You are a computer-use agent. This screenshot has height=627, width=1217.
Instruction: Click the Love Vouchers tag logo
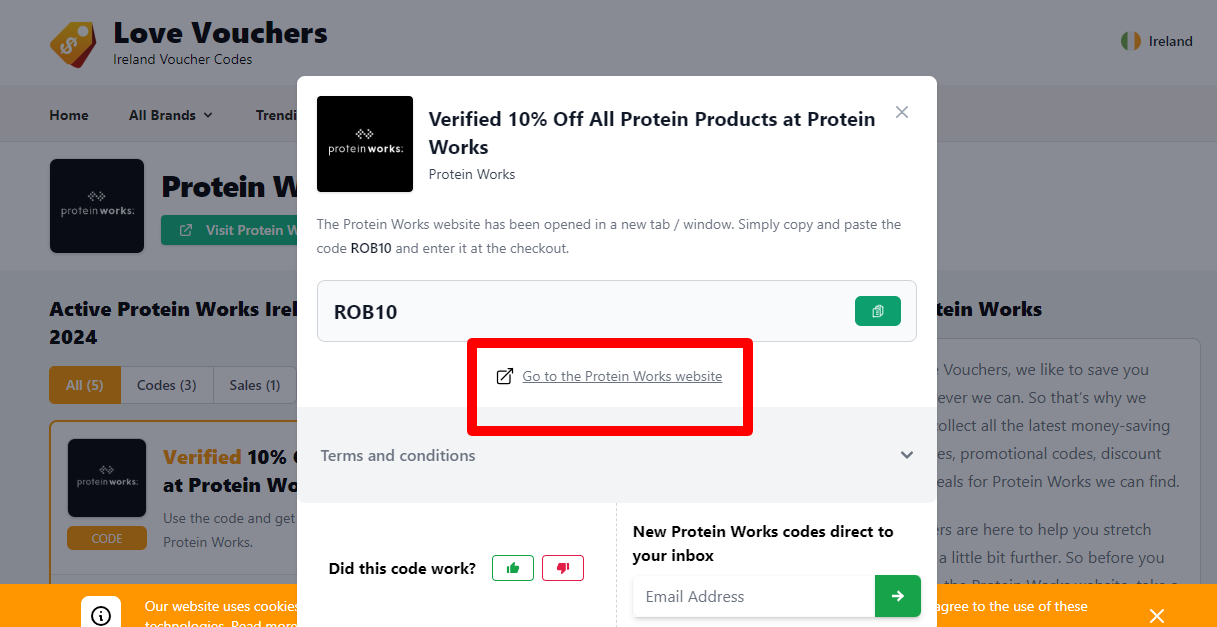72,42
